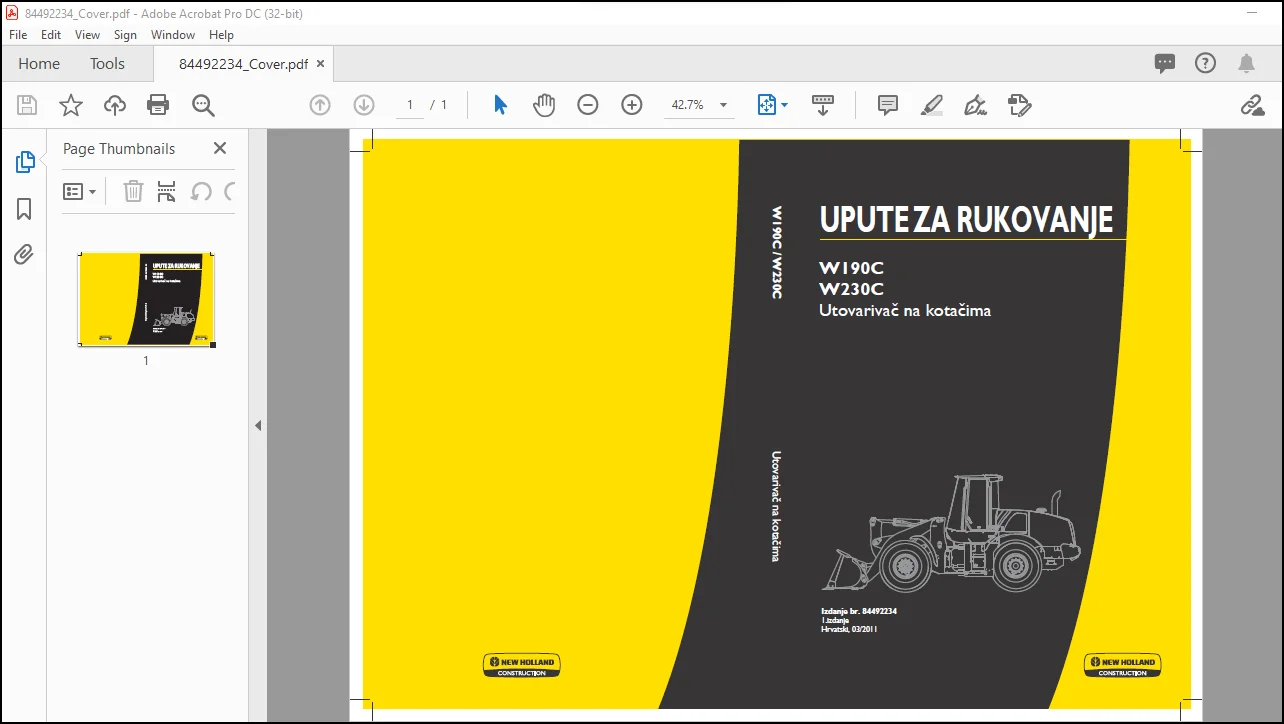Zoom out with the minus button
The width and height of the screenshot is (1284, 724).
tap(588, 105)
